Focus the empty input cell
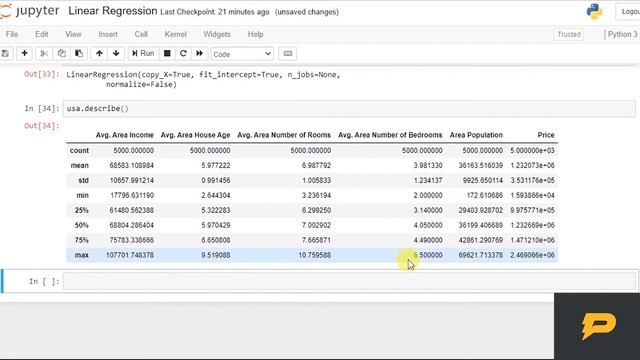640x360 pixels. [349, 281]
